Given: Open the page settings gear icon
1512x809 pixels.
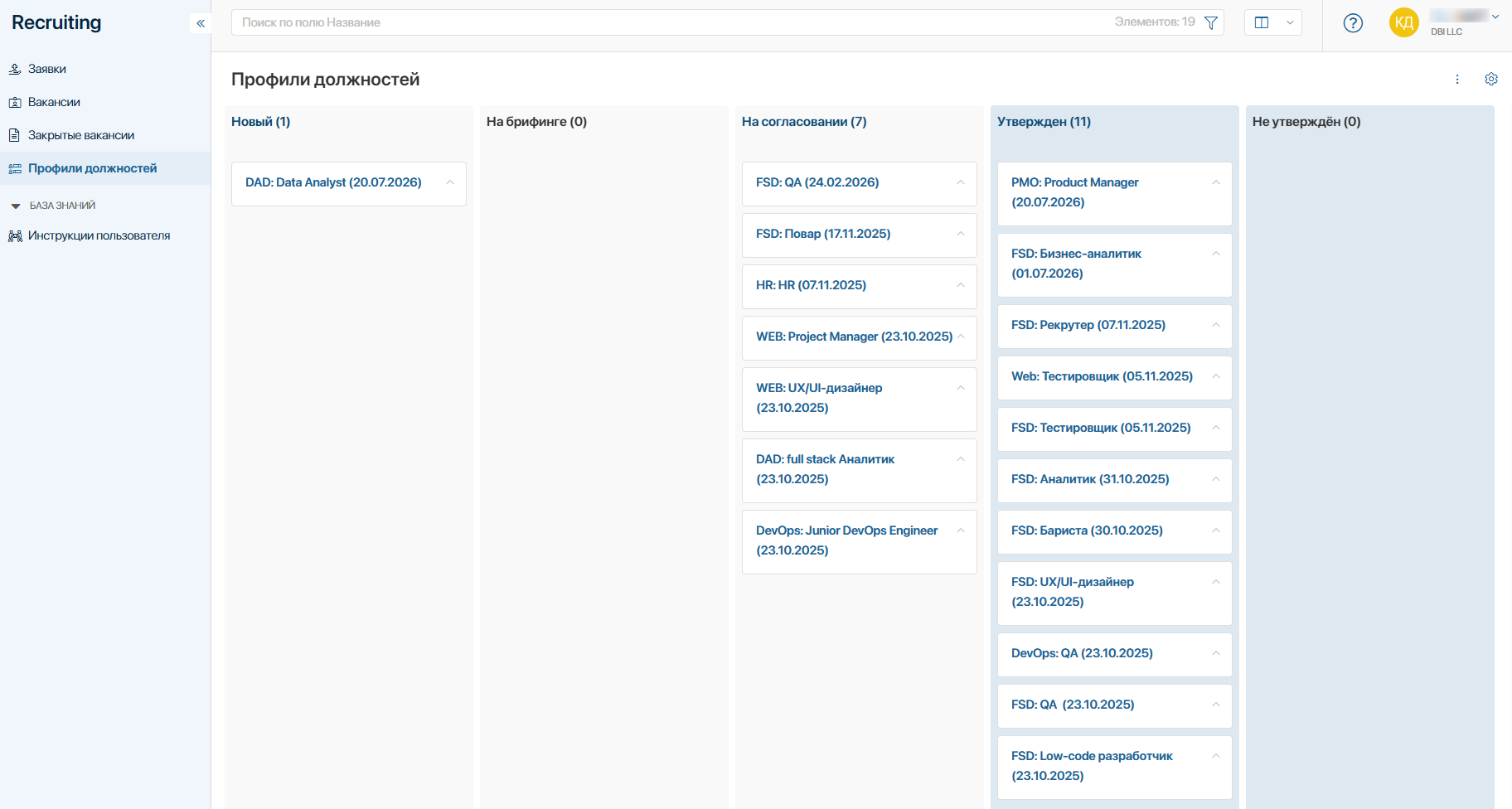Looking at the screenshot, I should coord(1491,80).
